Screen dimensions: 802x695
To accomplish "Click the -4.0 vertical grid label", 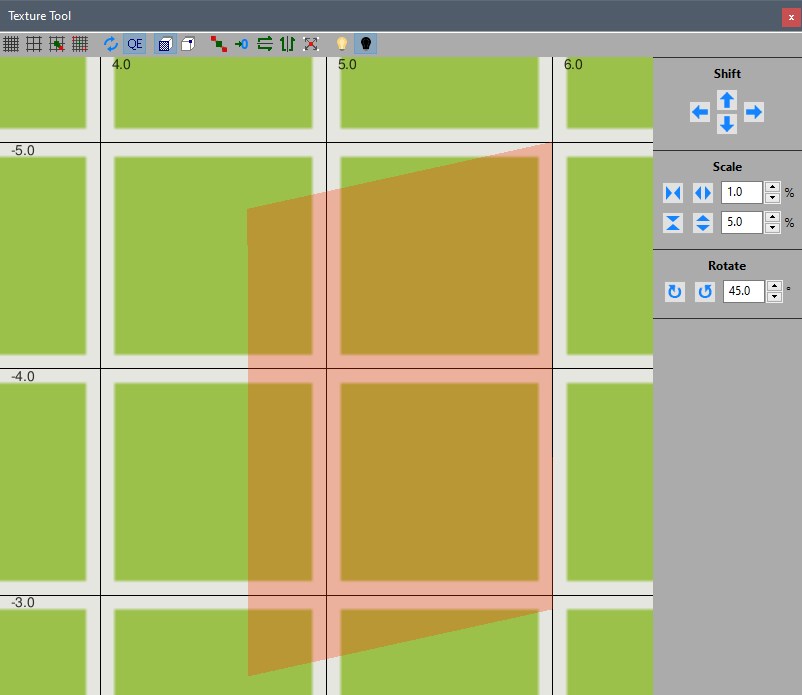I will [x=23, y=376].
